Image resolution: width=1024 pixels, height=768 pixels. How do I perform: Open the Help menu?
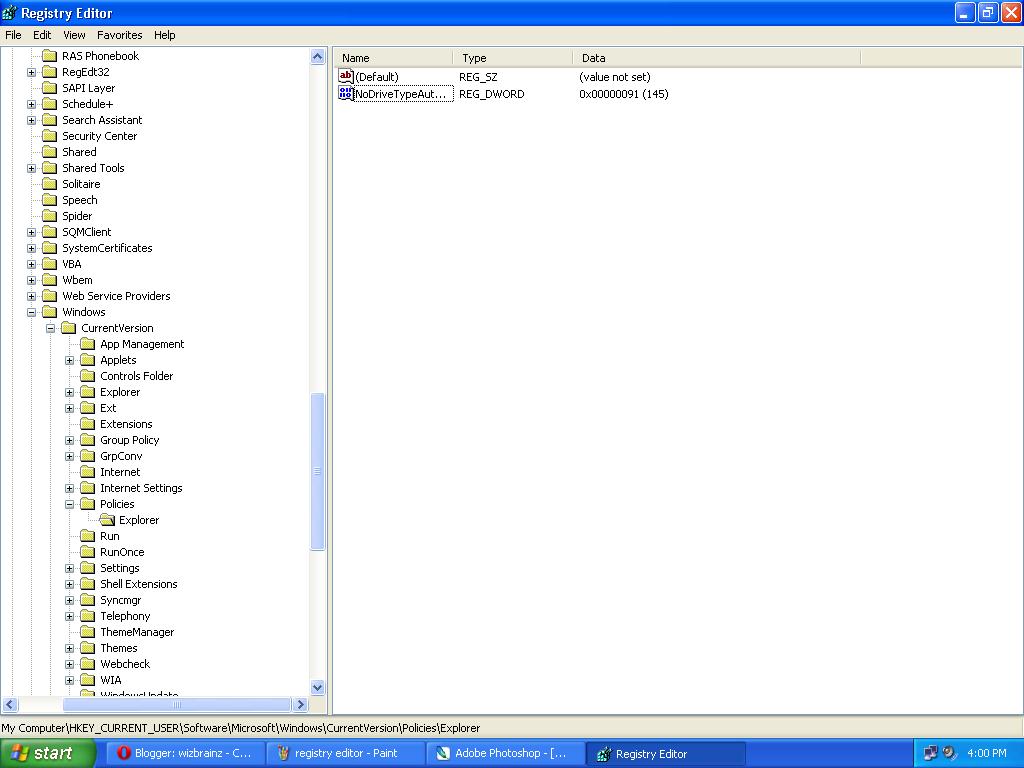tap(165, 35)
